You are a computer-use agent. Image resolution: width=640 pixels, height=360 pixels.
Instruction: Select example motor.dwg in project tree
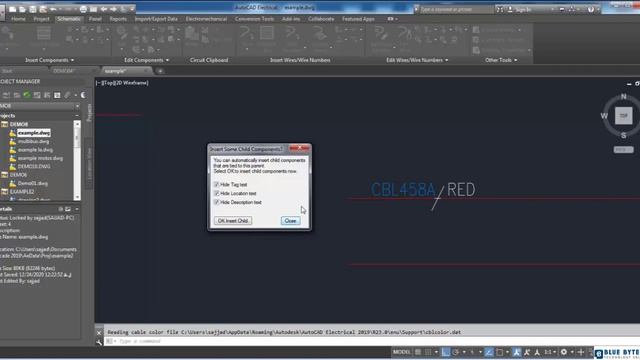(40, 158)
